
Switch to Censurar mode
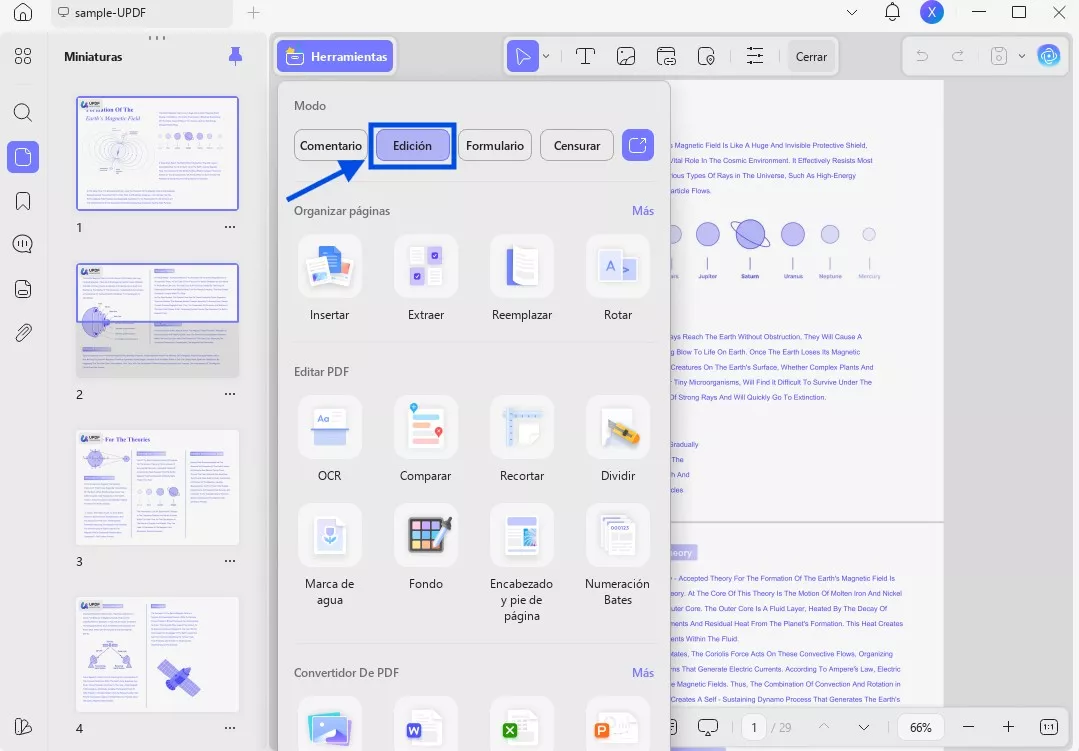click(577, 145)
